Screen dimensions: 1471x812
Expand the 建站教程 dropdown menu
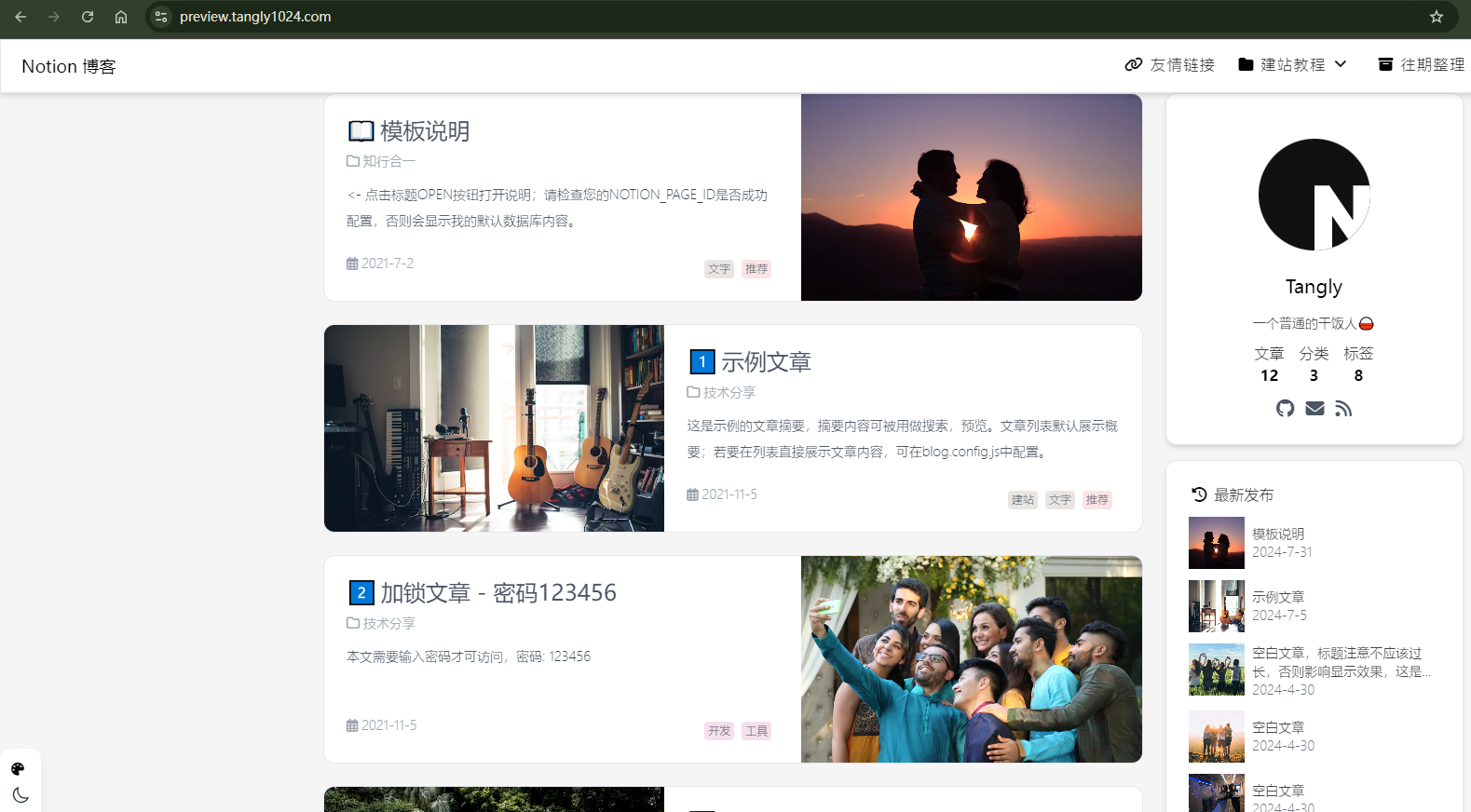(1293, 64)
